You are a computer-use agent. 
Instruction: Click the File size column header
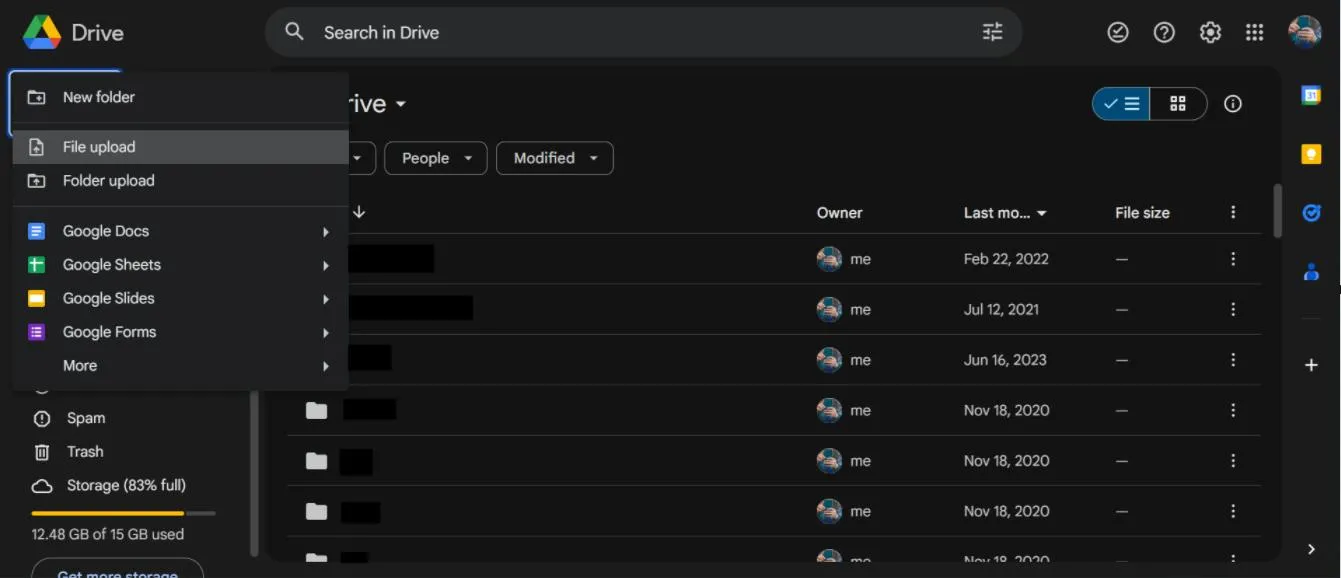pos(1142,212)
